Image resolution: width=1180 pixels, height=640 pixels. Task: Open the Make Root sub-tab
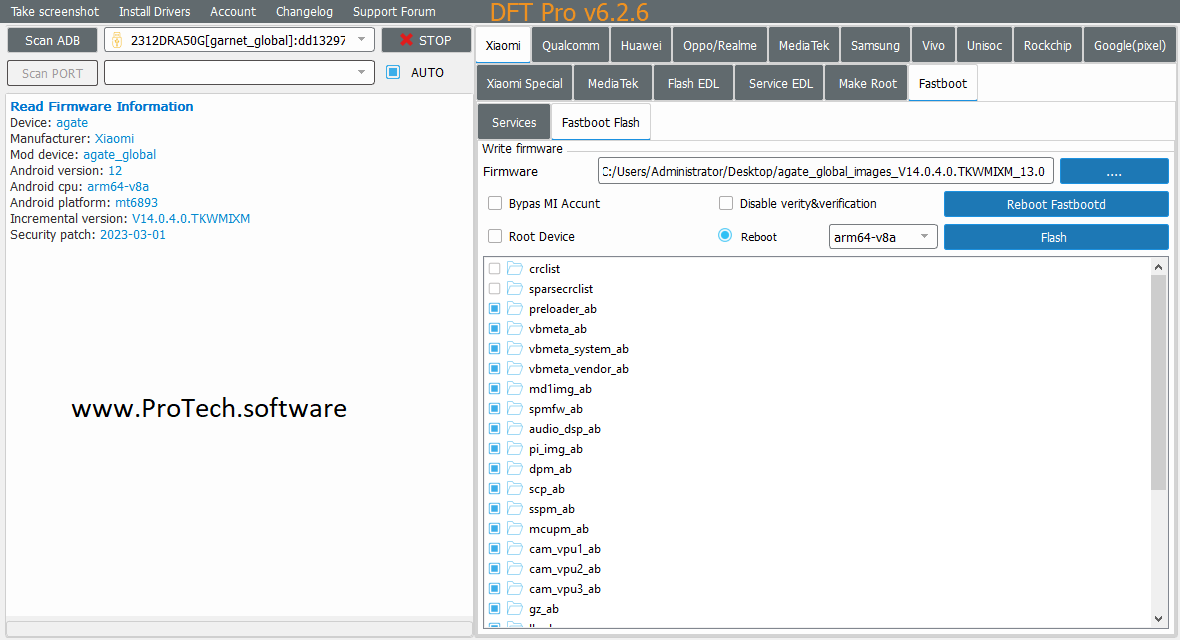point(868,84)
